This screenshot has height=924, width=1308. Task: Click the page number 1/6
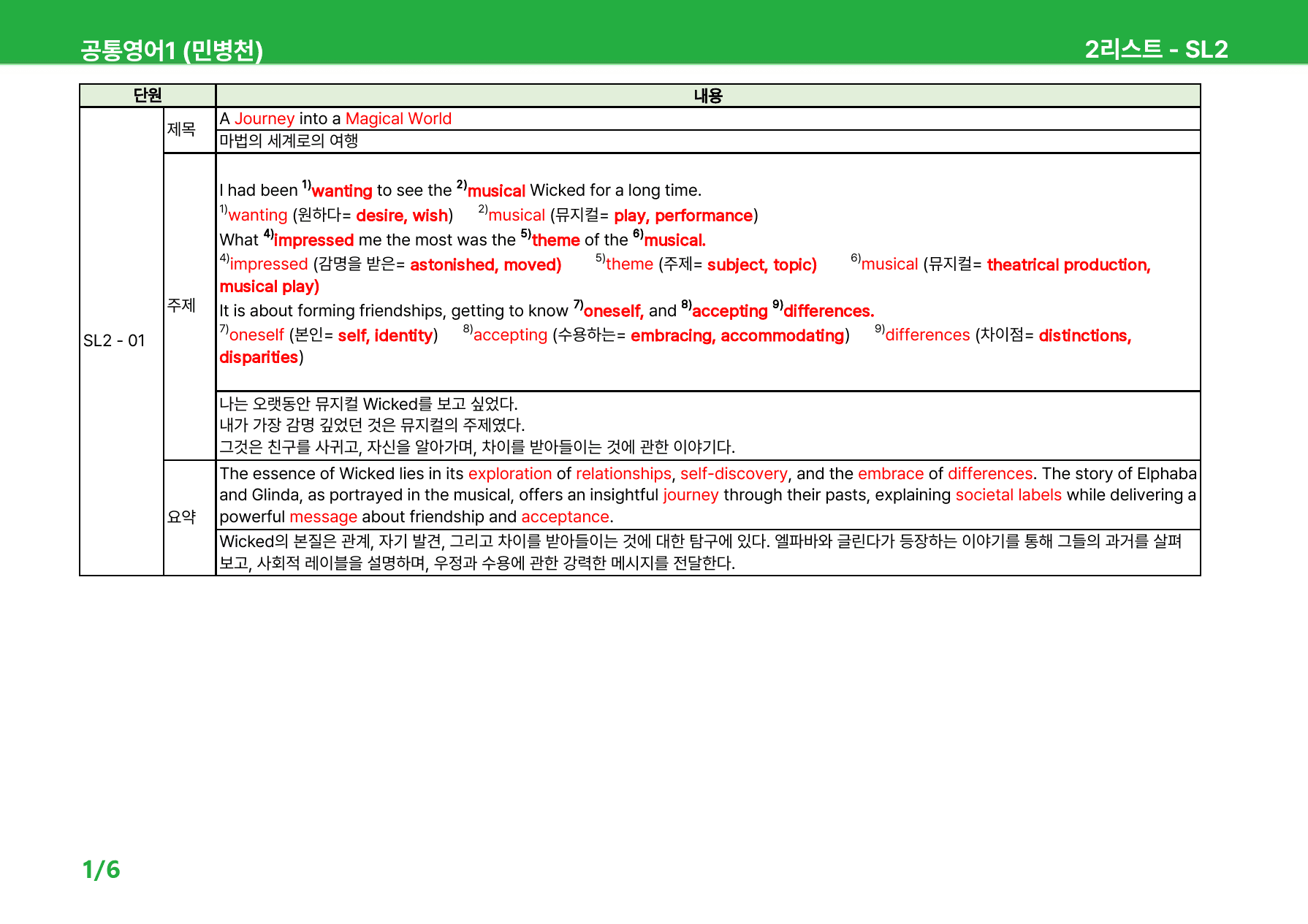101,869
